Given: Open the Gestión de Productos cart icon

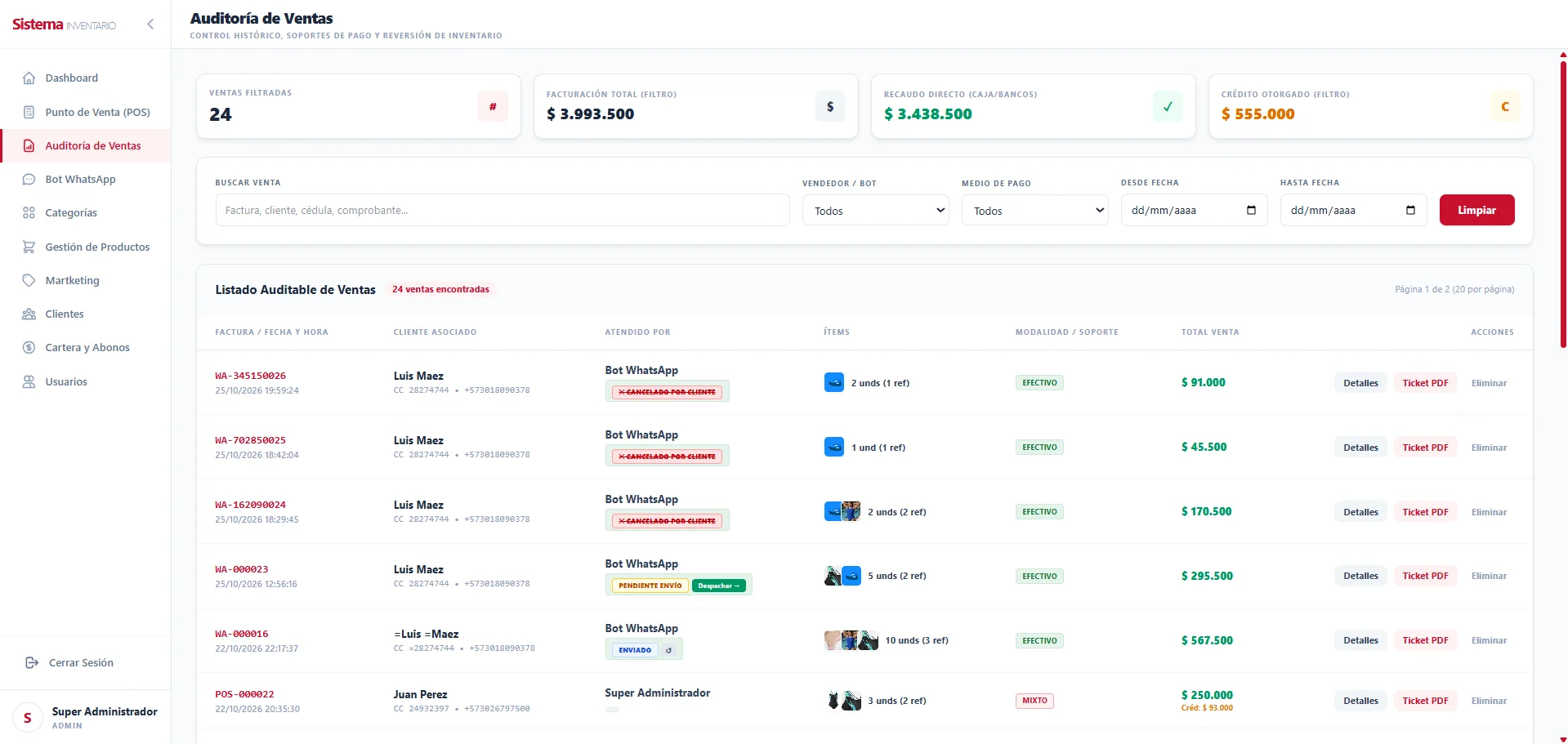Looking at the screenshot, I should click(29, 247).
